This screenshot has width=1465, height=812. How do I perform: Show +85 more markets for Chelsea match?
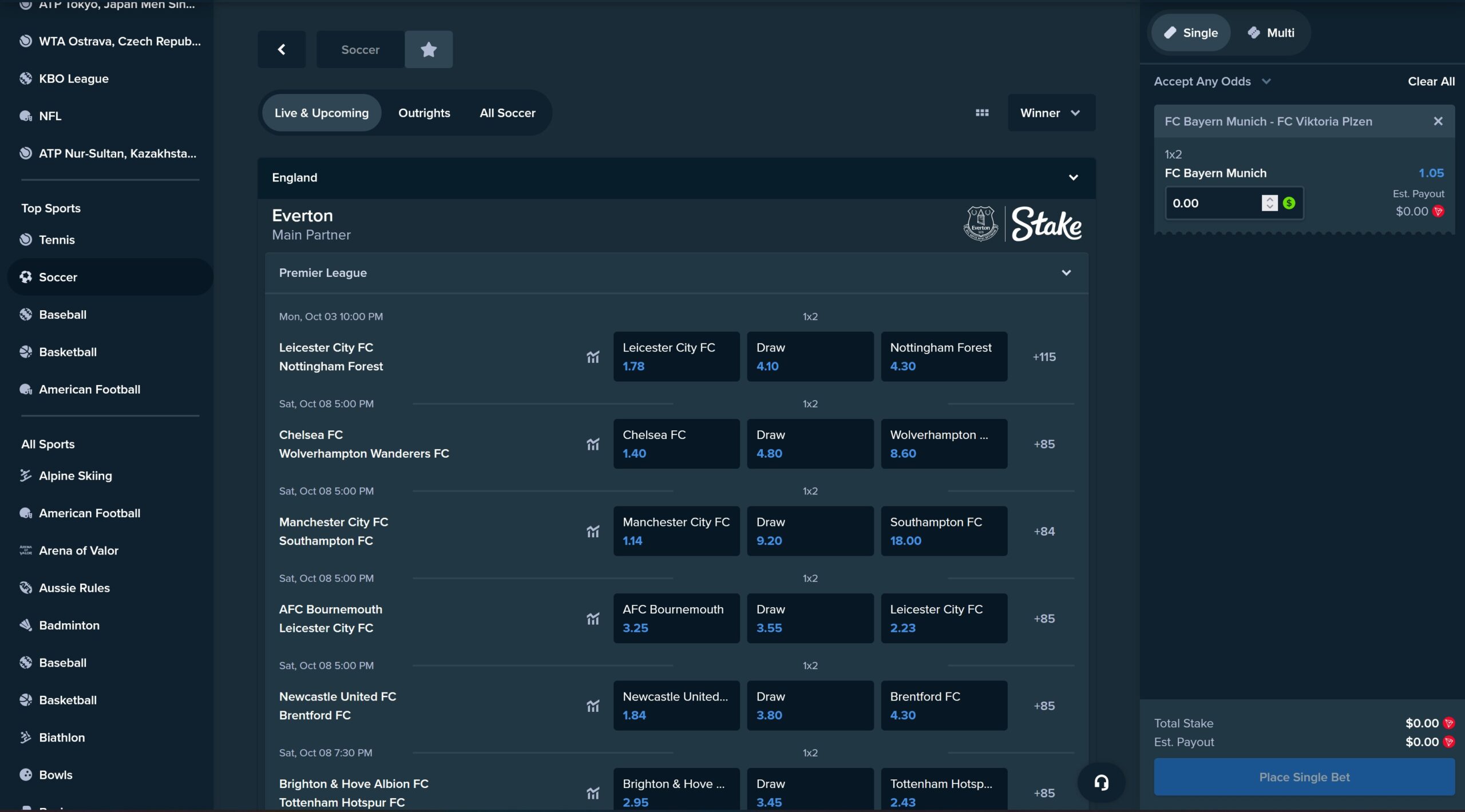(x=1044, y=444)
